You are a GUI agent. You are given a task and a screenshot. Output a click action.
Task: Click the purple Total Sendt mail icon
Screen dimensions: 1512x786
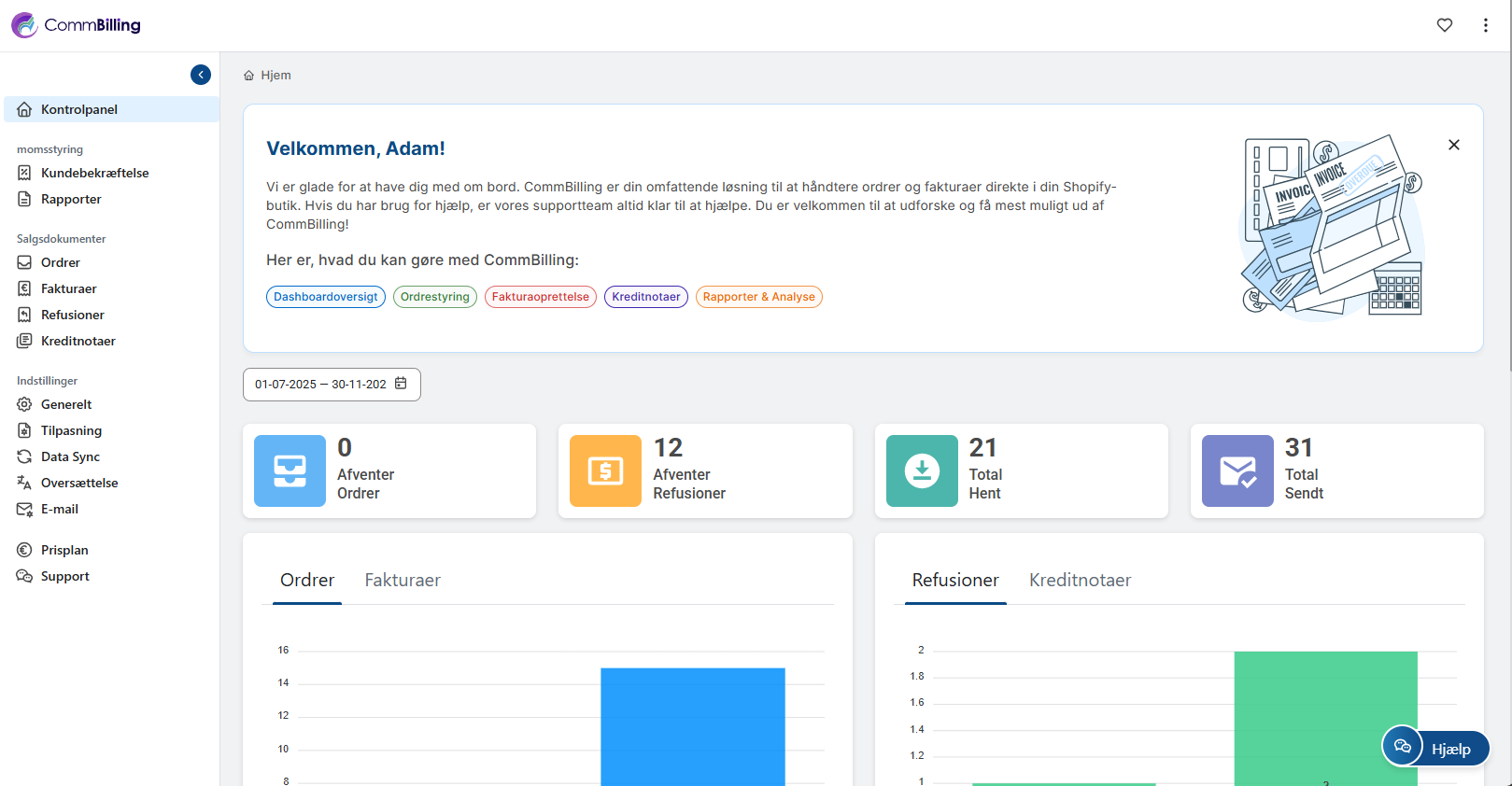click(x=1237, y=470)
